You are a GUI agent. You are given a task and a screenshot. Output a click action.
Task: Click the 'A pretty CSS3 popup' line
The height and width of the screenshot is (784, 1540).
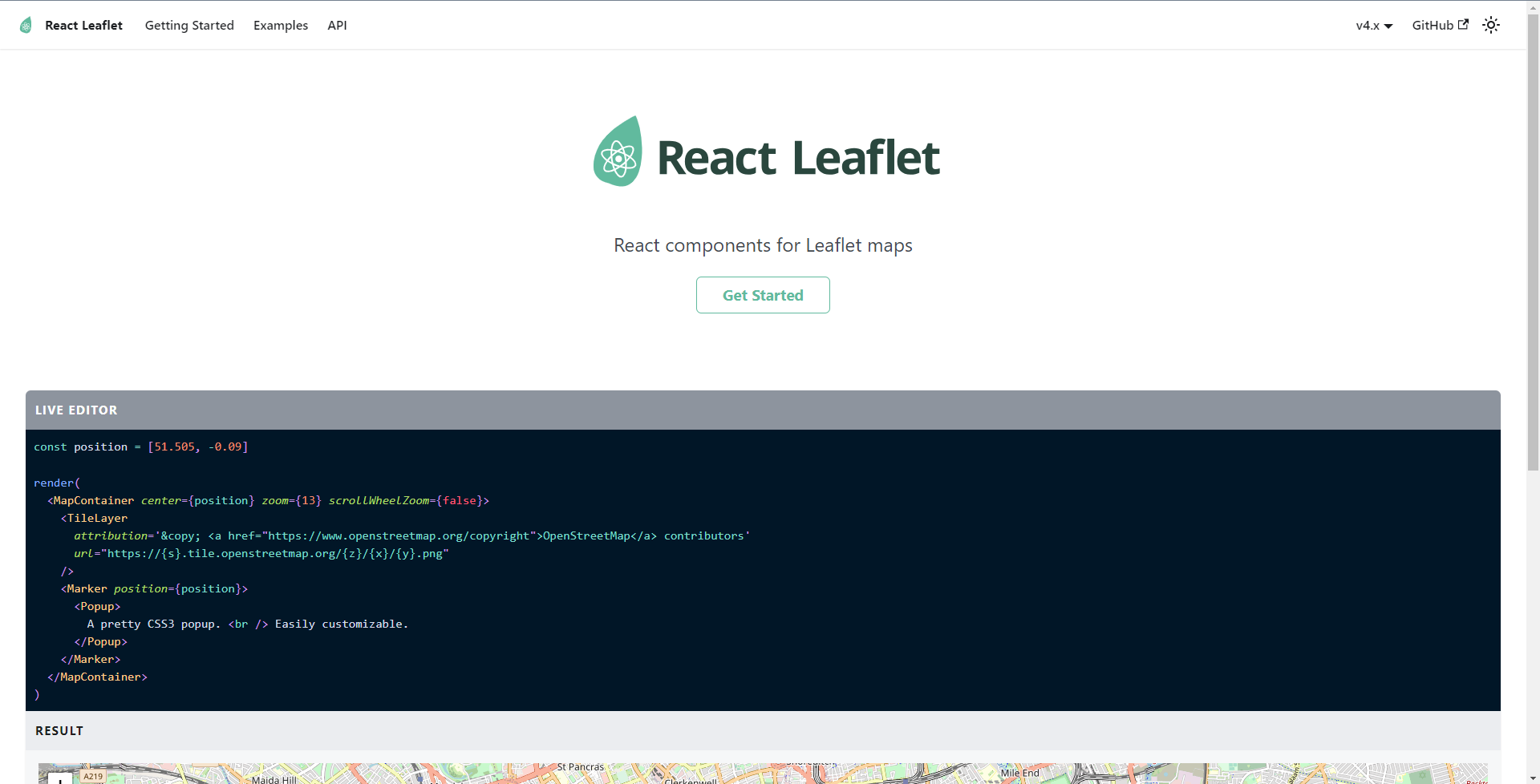click(248, 624)
